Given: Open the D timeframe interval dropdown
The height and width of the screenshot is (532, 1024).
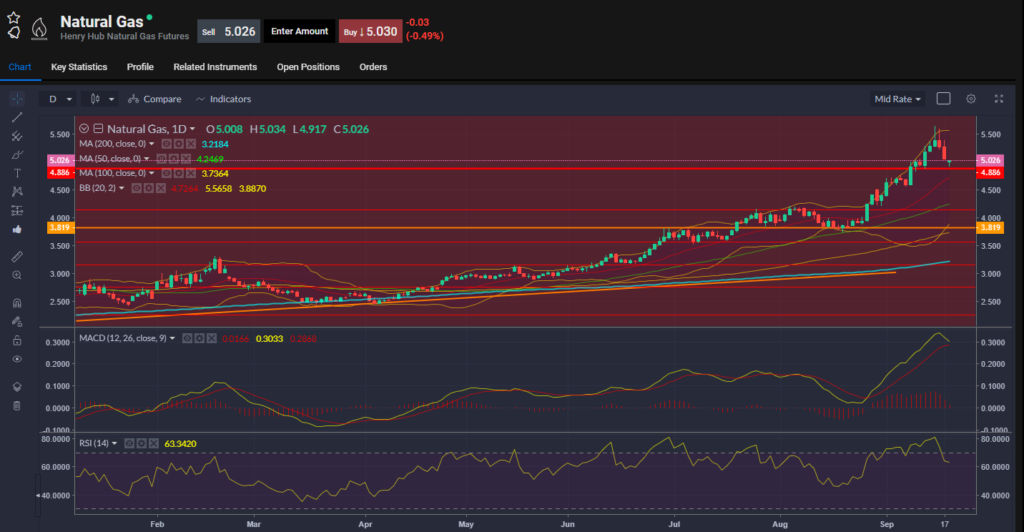Looking at the screenshot, I should (59, 99).
